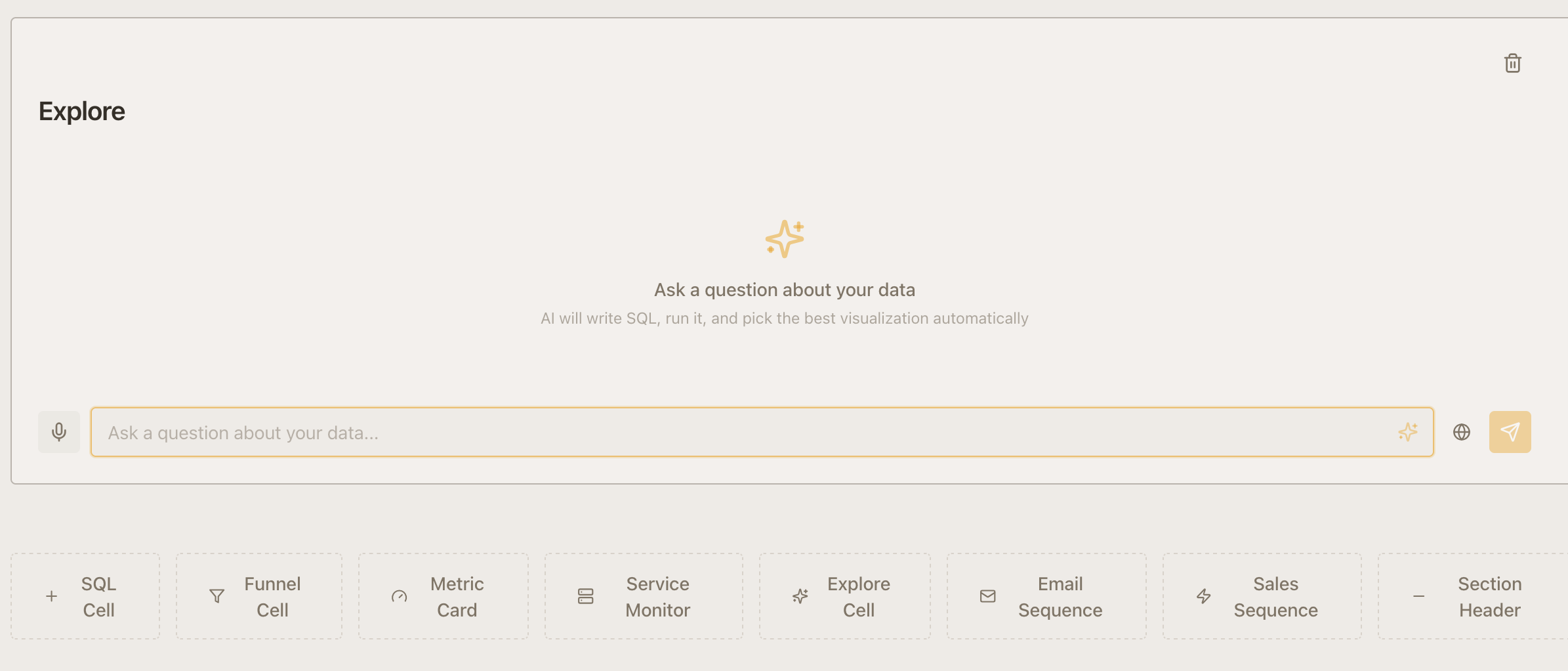Click the funnel icon on Funnel Cell
Viewport: 1568px width, 671px height.
click(217, 596)
